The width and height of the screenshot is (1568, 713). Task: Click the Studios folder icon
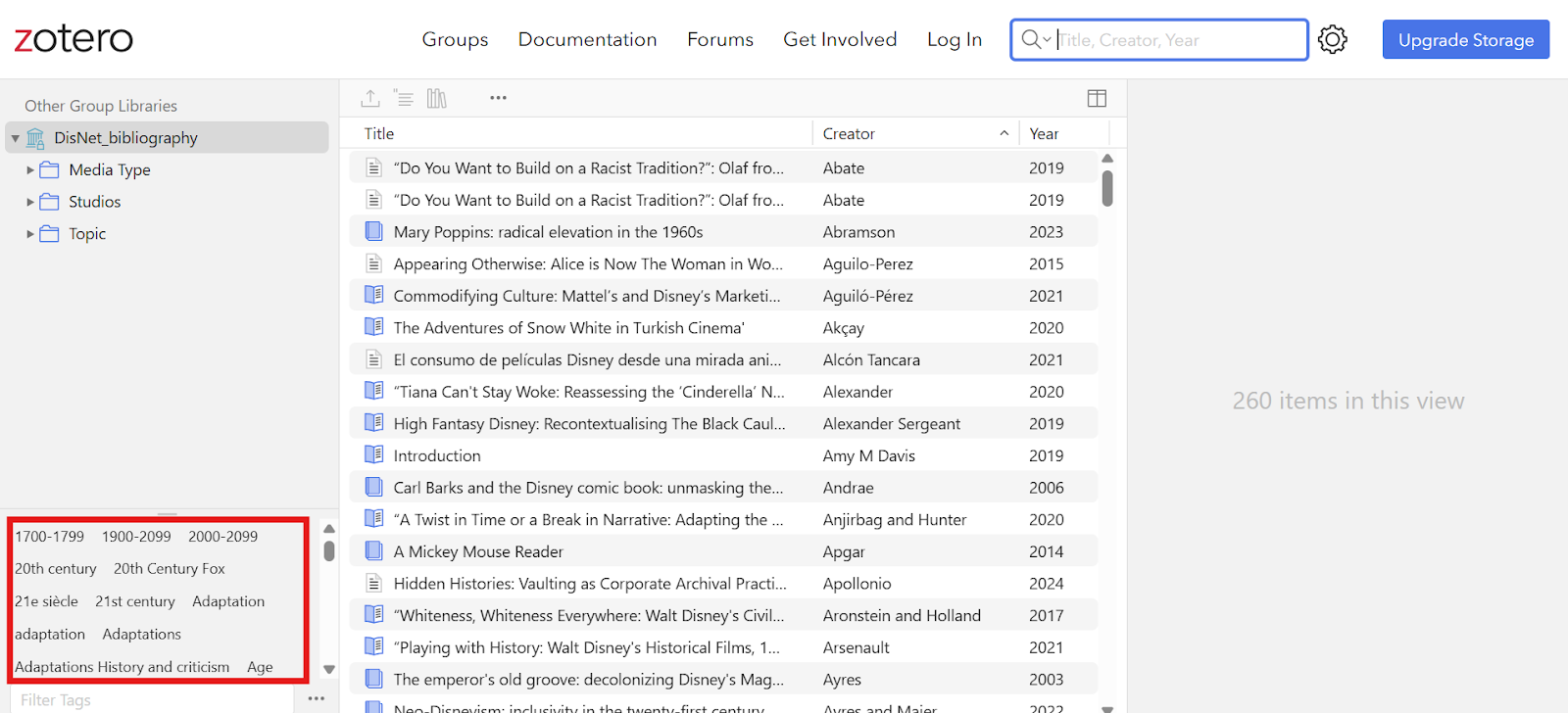click(x=49, y=202)
